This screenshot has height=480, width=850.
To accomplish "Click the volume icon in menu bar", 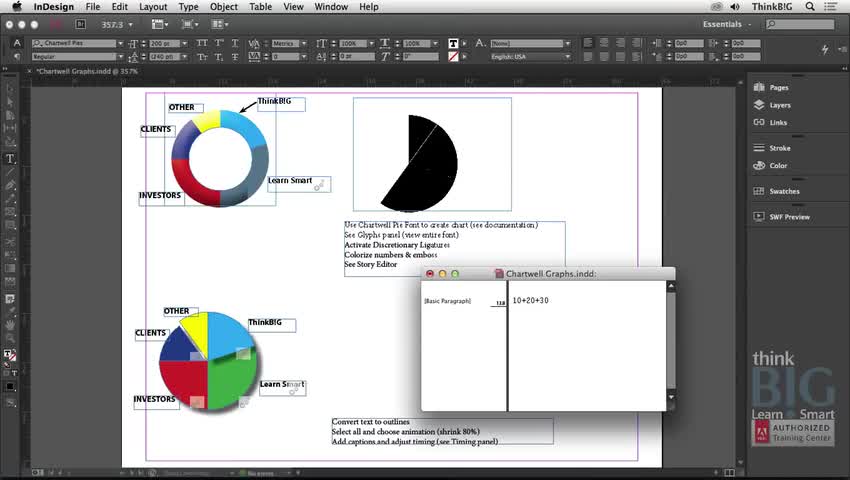I will [x=735, y=7].
